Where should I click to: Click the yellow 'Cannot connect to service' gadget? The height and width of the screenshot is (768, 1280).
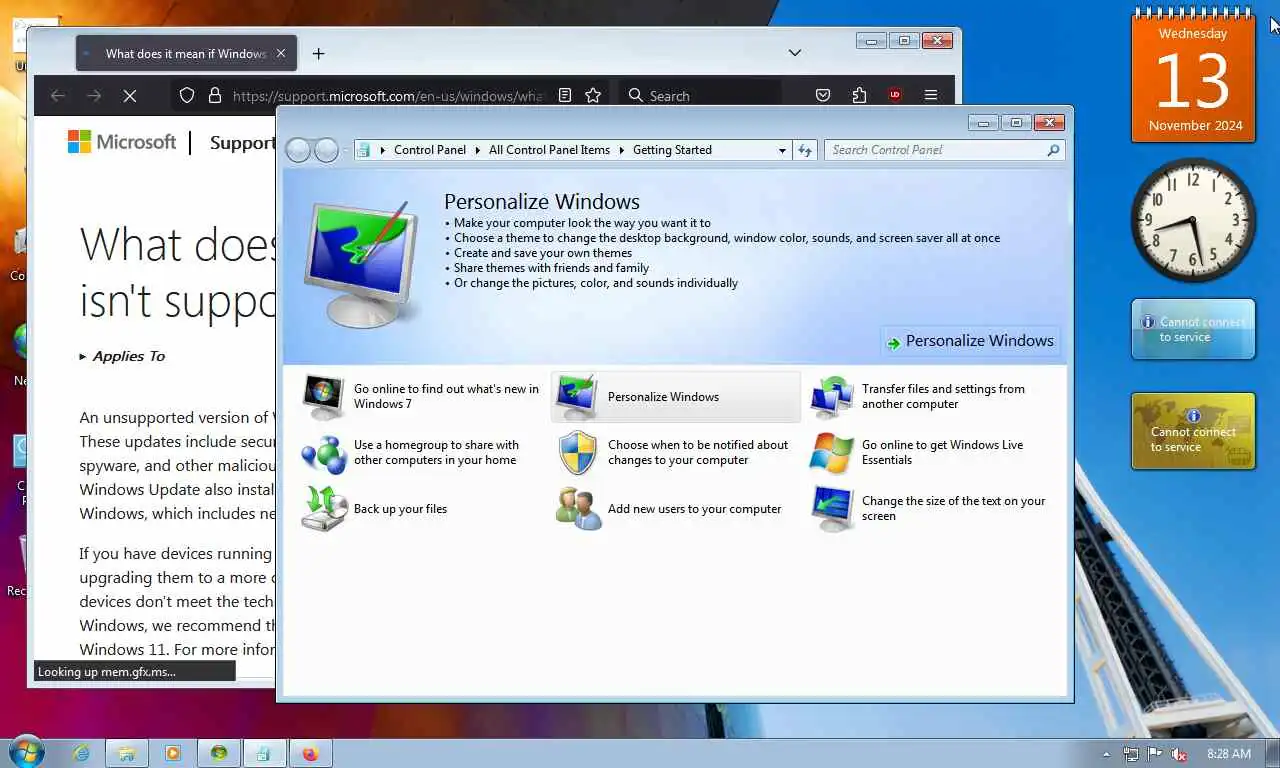(1193, 431)
